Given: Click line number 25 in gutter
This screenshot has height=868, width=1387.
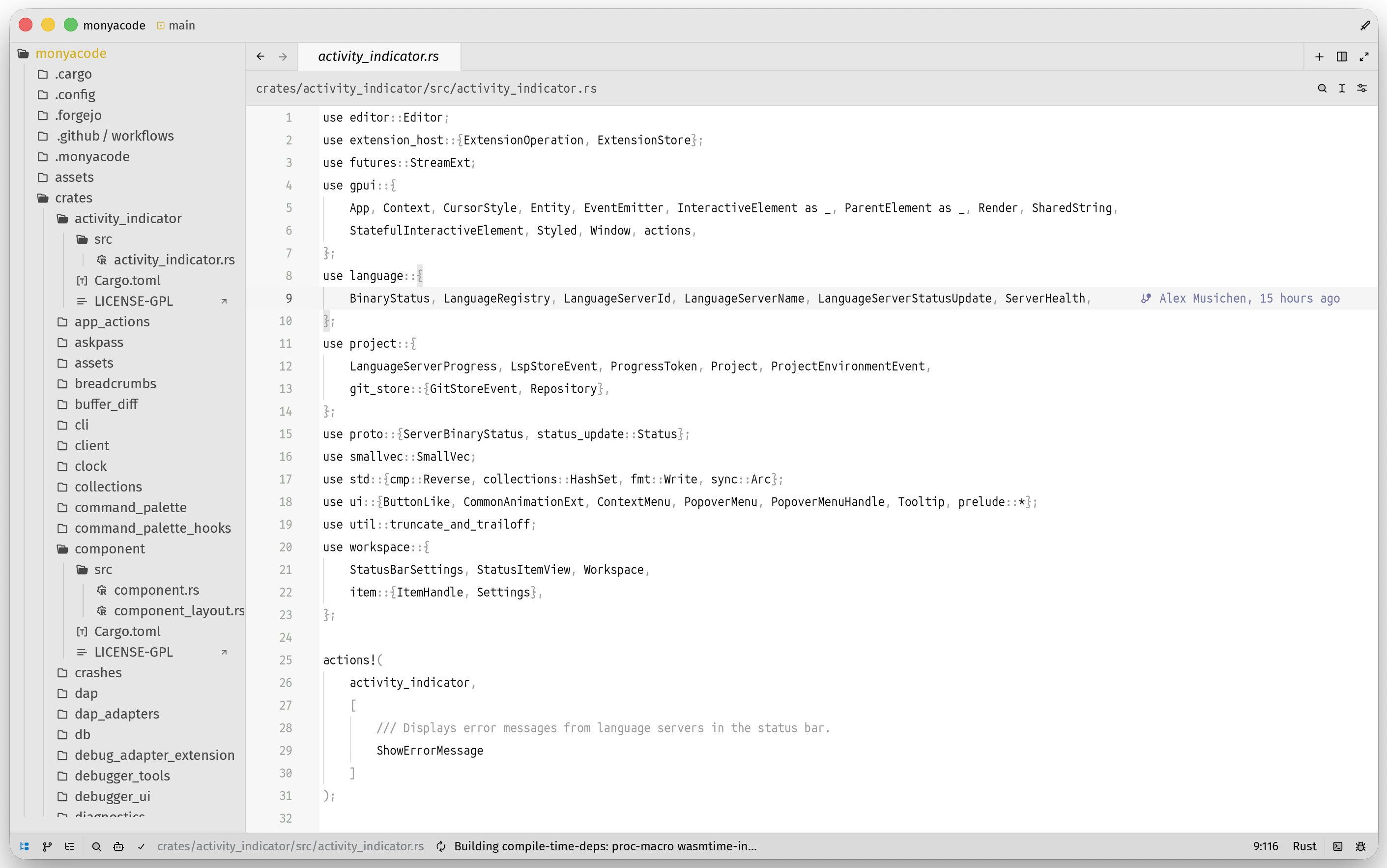Looking at the screenshot, I should [x=286, y=660].
